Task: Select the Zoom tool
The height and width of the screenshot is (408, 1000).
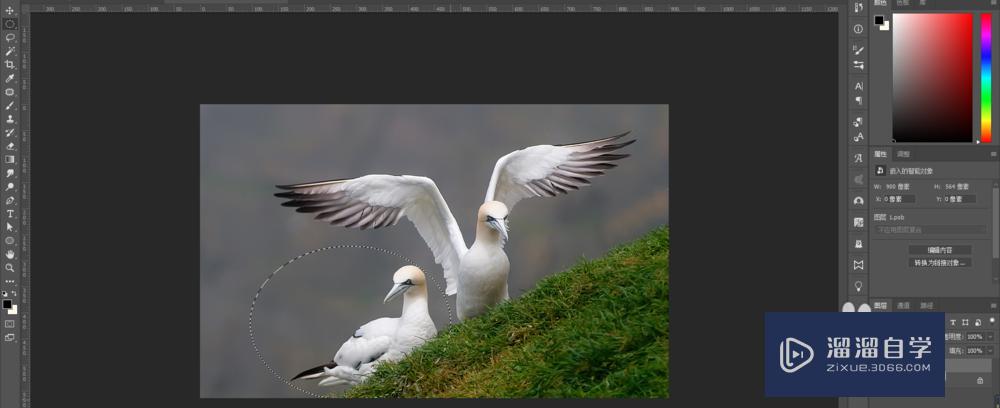Action: [x=10, y=268]
